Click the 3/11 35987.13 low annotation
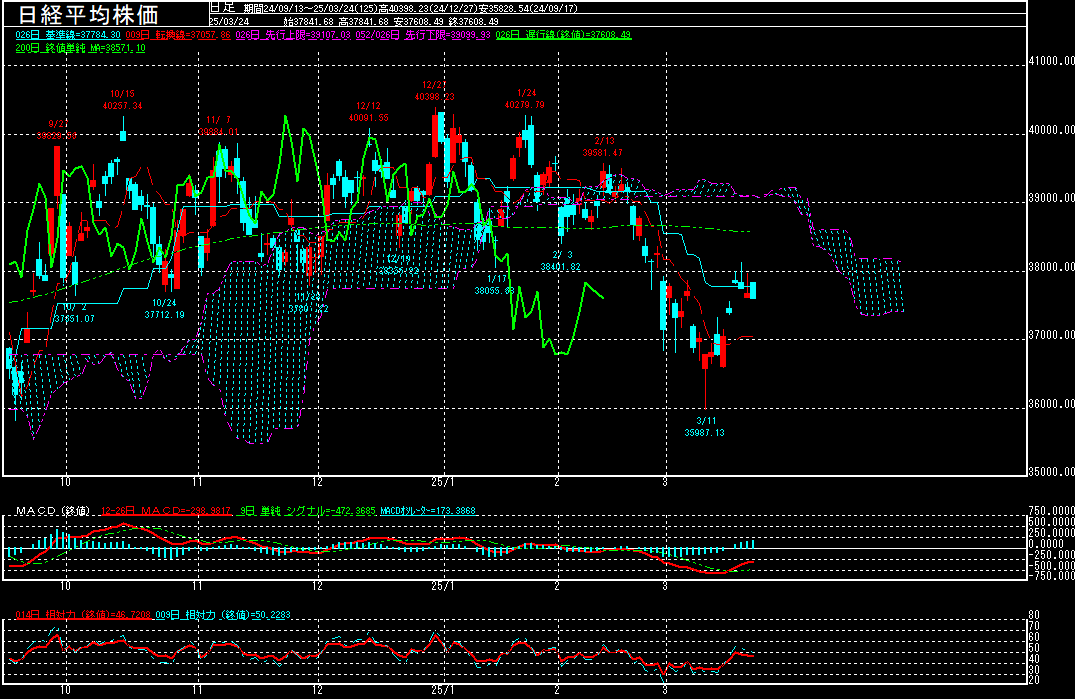 [705, 427]
